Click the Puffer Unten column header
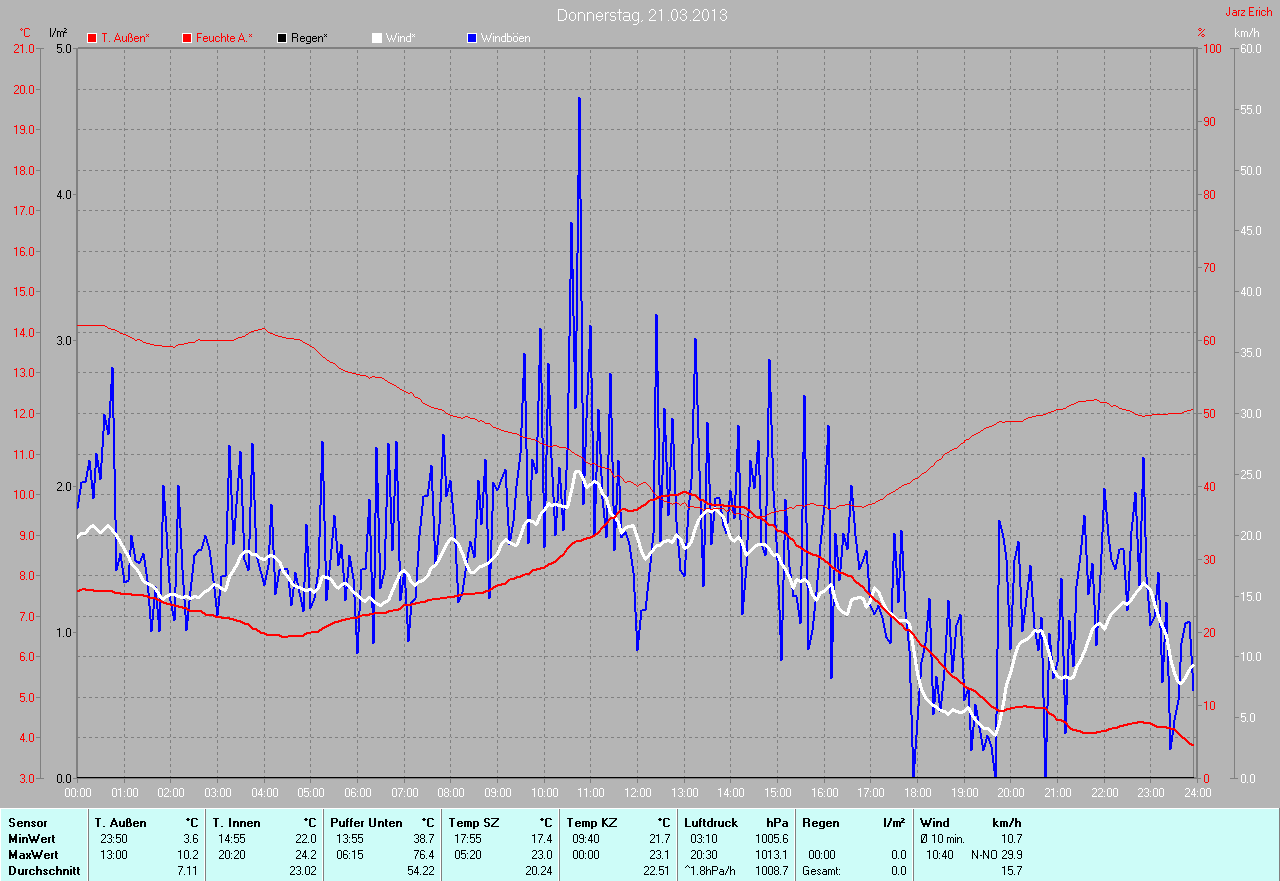Image resolution: width=1280 pixels, height=881 pixels. [x=366, y=823]
